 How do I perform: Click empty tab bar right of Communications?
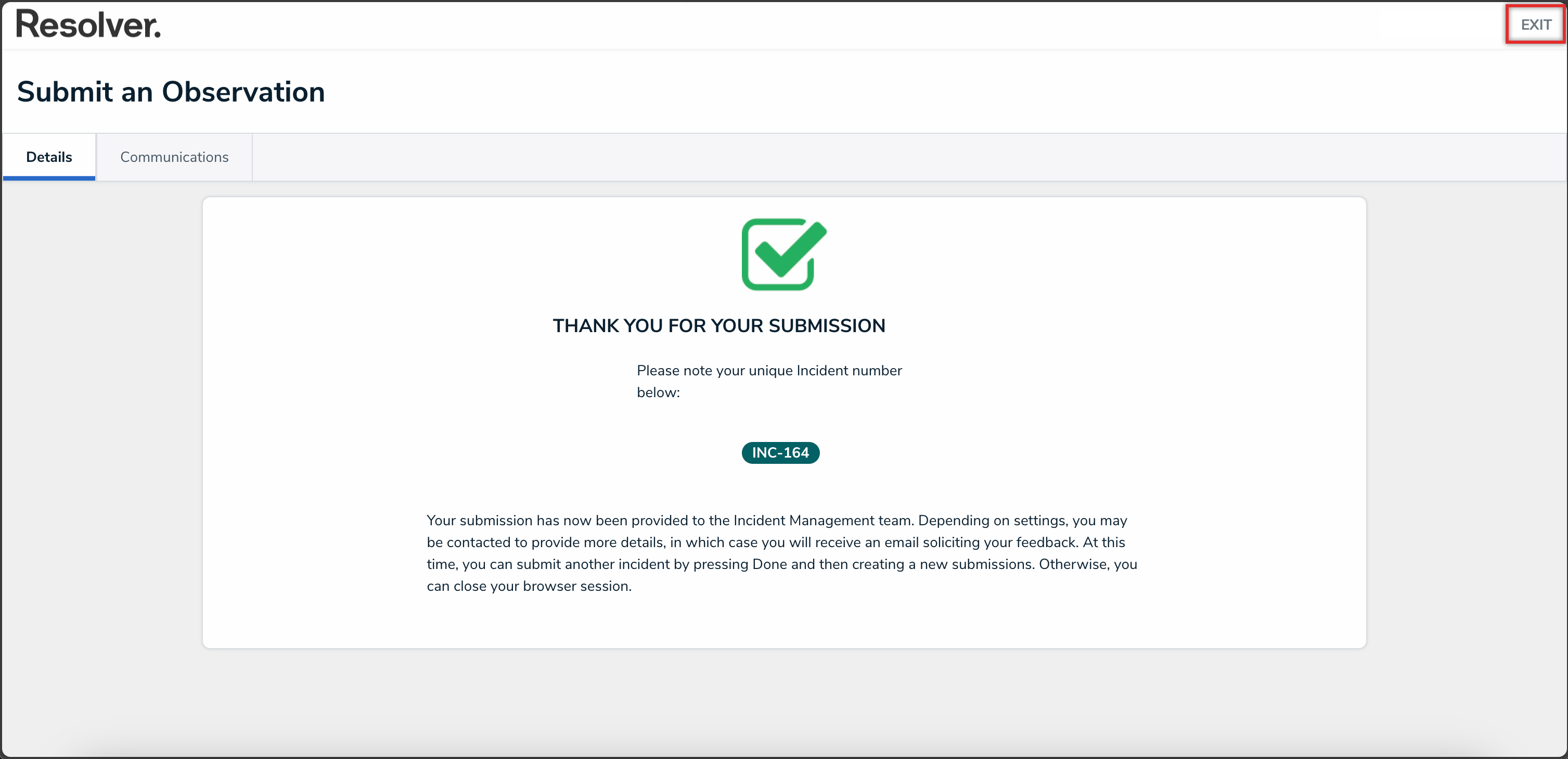coord(852,157)
